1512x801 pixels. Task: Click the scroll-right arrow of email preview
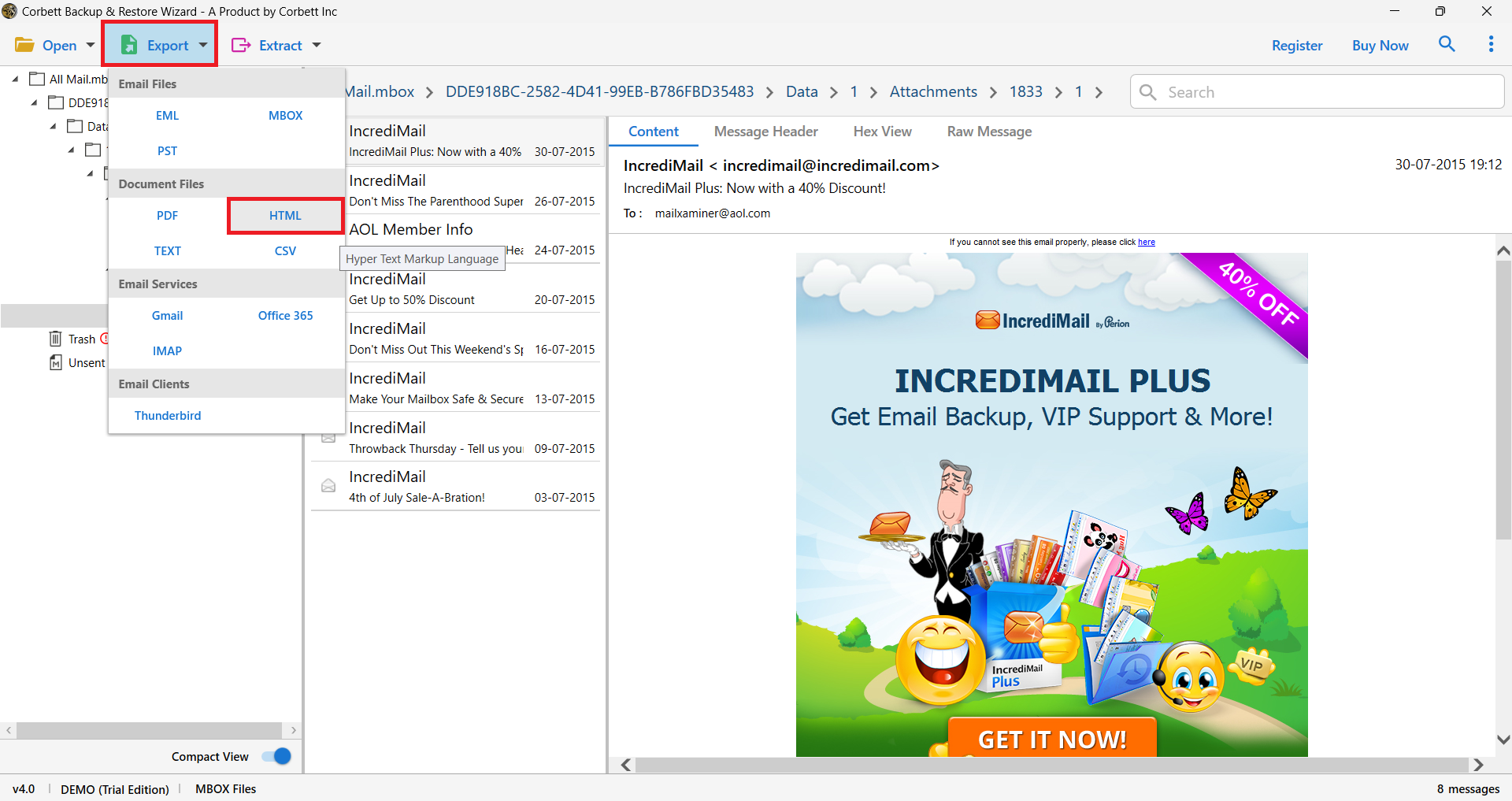tap(1478, 765)
